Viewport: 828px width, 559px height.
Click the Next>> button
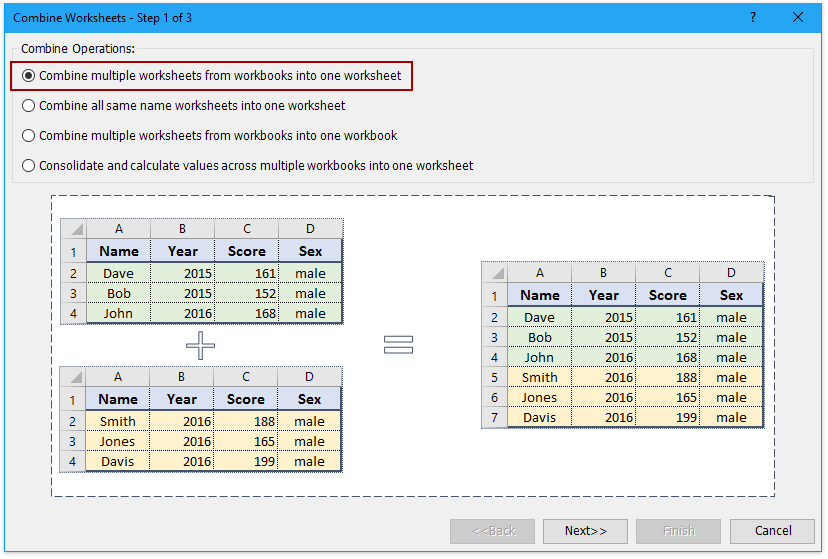pyautogui.click(x=585, y=531)
